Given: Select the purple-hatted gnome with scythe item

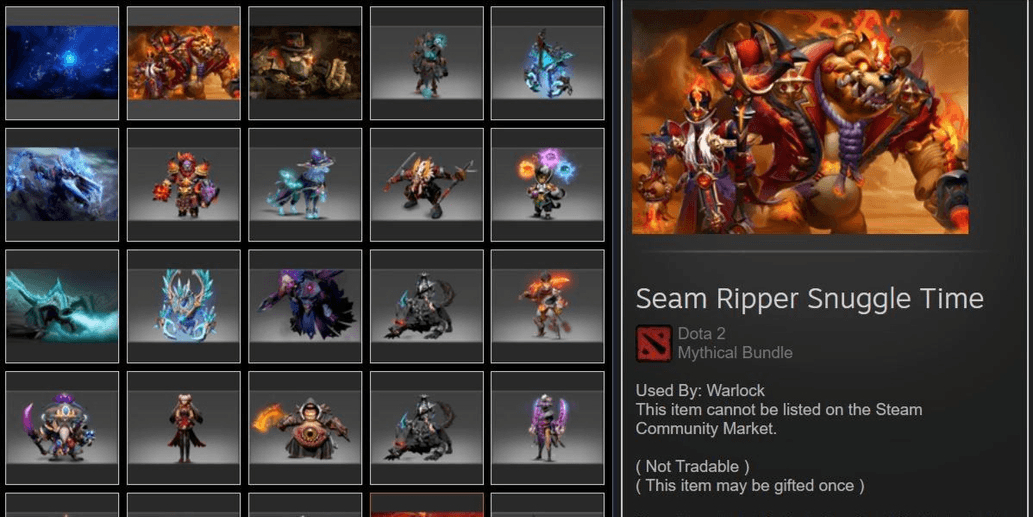Looking at the screenshot, I should coord(62,428).
